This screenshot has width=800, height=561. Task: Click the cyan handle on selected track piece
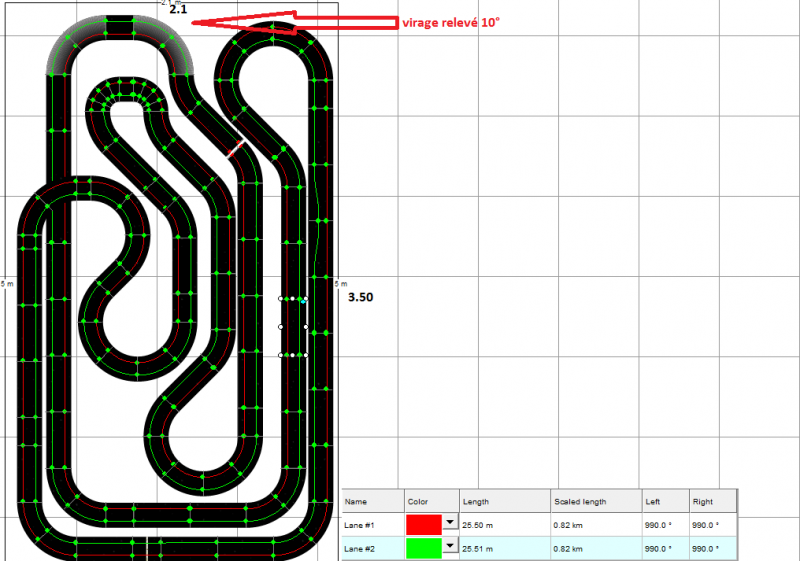[302, 300]
